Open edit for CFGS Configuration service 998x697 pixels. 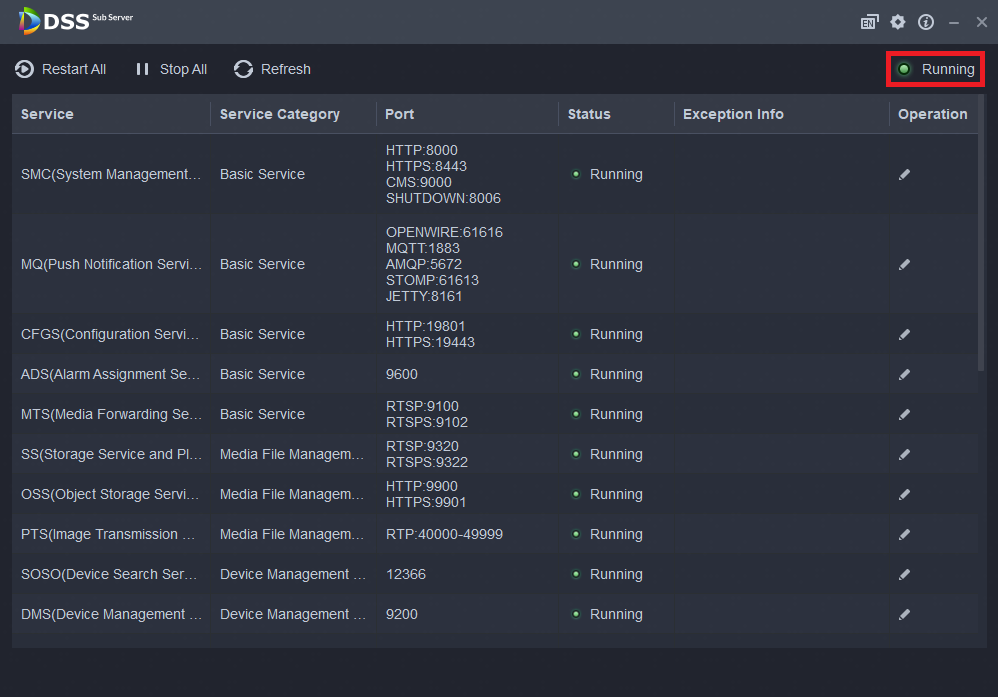tap(904, 334)
